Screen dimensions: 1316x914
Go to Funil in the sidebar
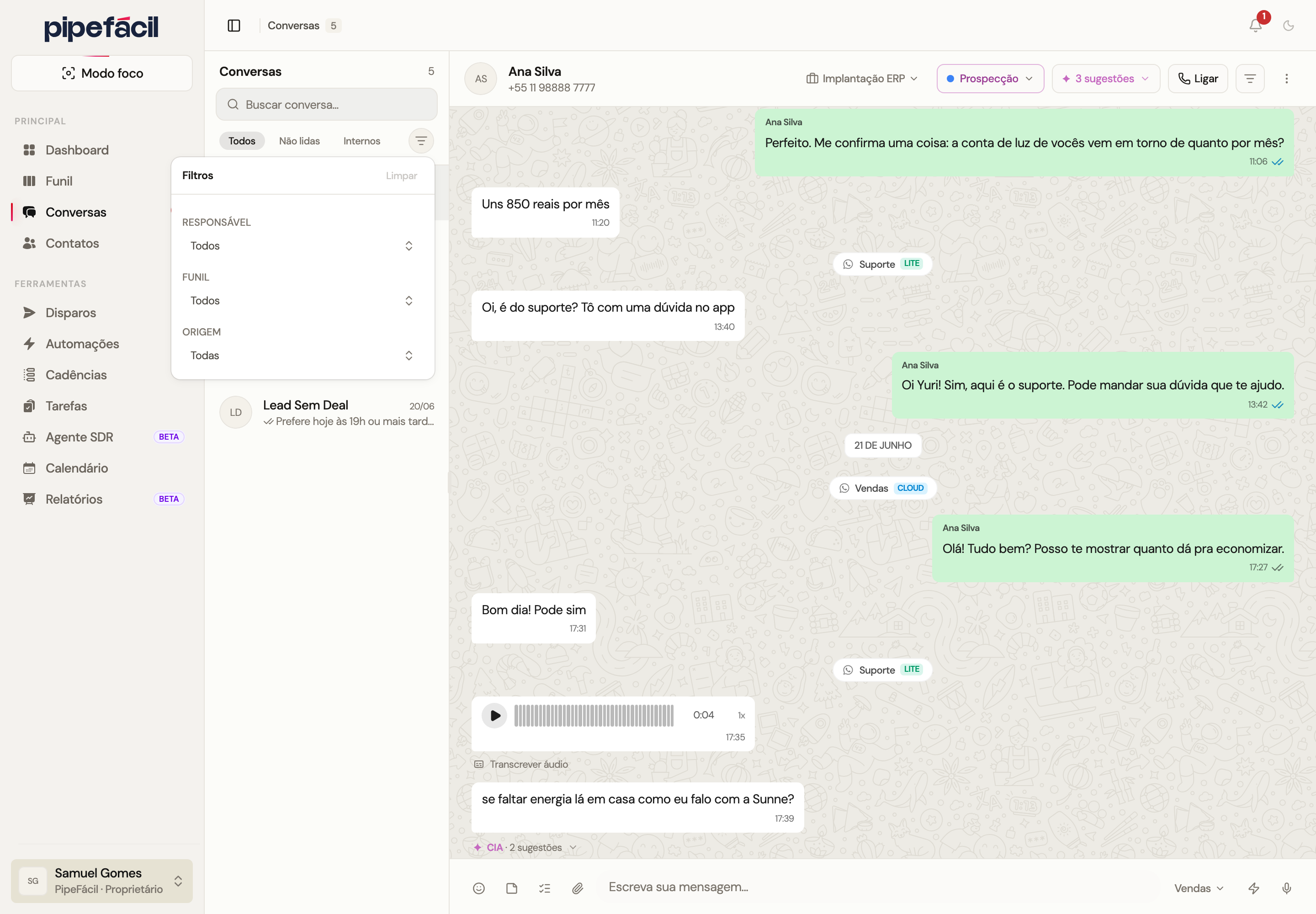click(x=102, y=181)
